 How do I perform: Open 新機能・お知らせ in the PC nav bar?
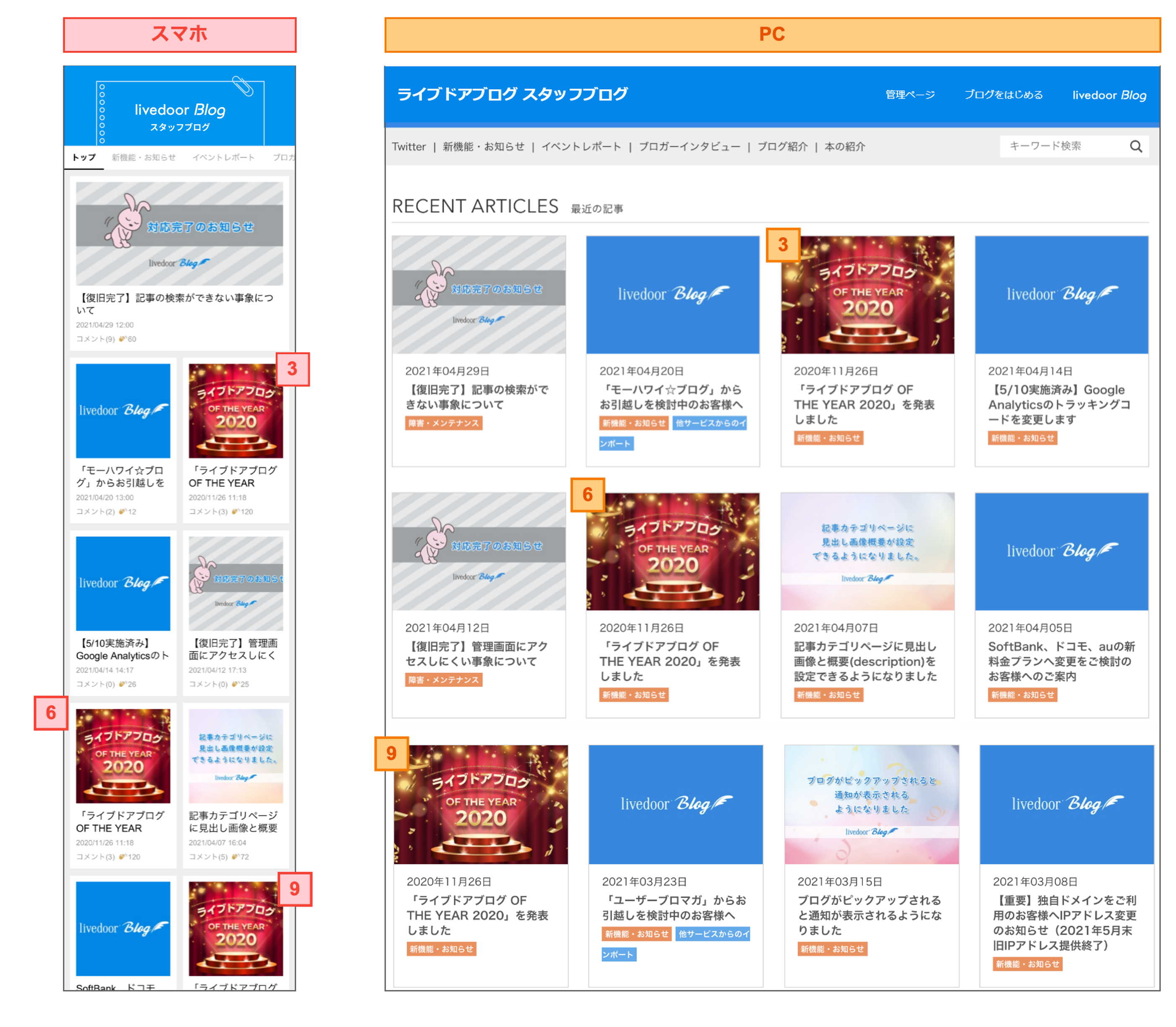tap(483, 147)
